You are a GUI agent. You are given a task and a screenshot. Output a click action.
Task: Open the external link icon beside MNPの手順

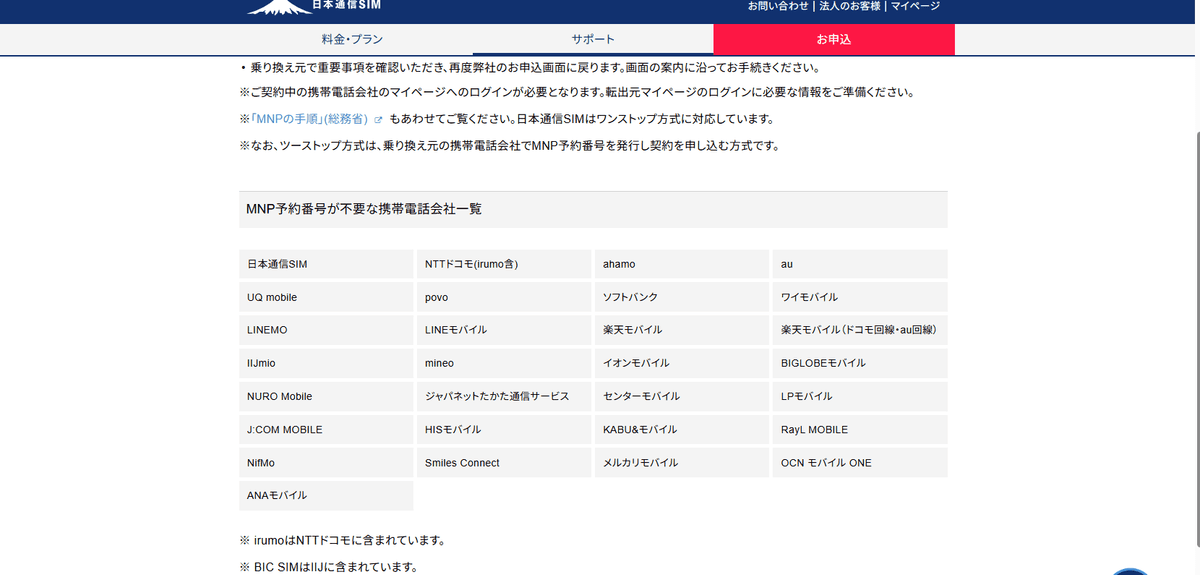point(379,120)
